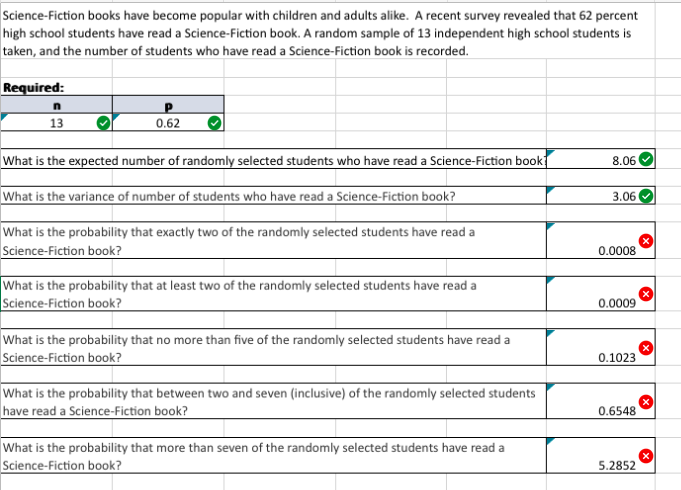Click red X icon beside 5.2852 answer
The image size is (681, 490).
coord(646,456)
